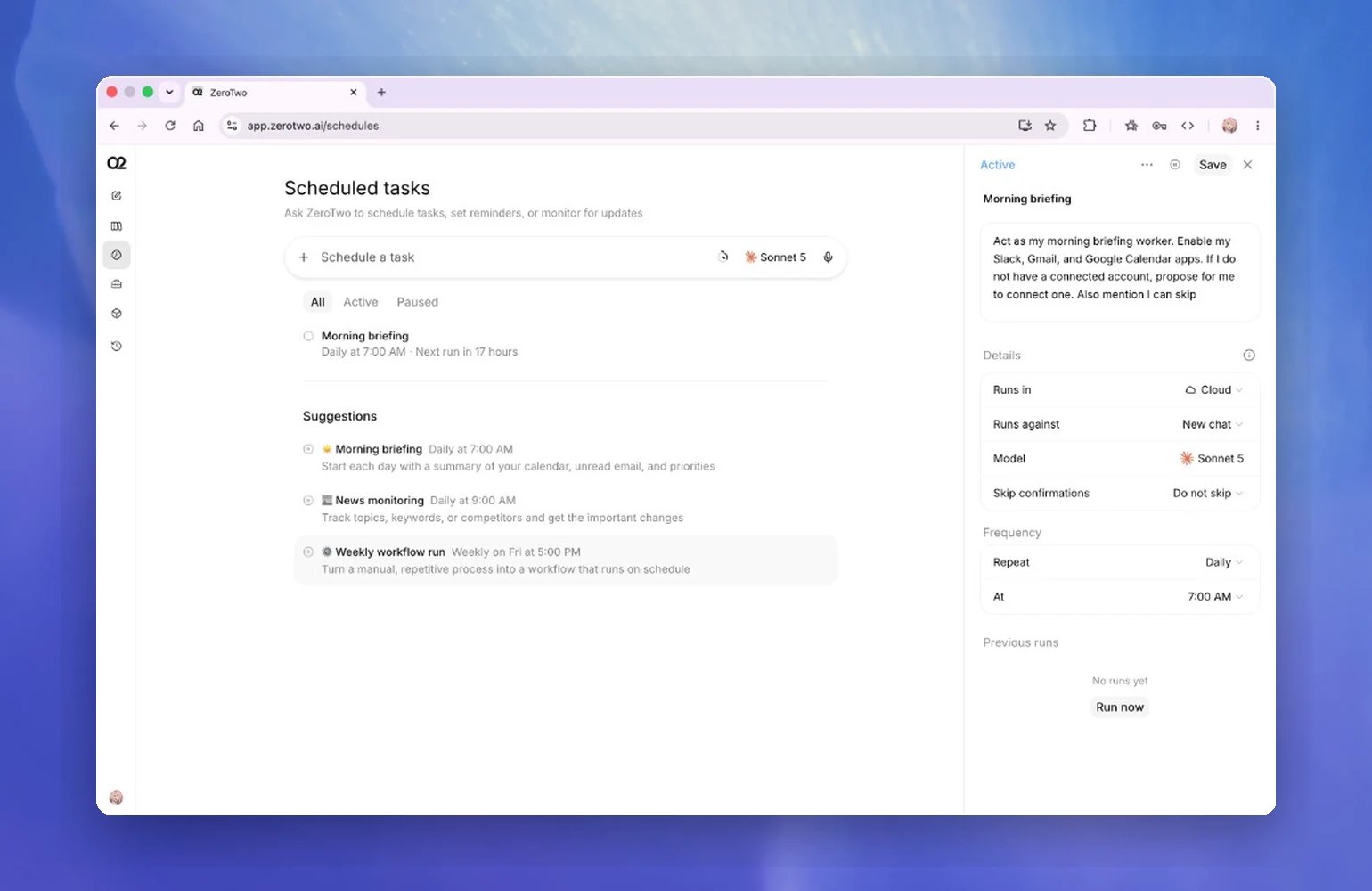
Task: Close the Morning briefing detail panel
Action: tap(1247, 165)
